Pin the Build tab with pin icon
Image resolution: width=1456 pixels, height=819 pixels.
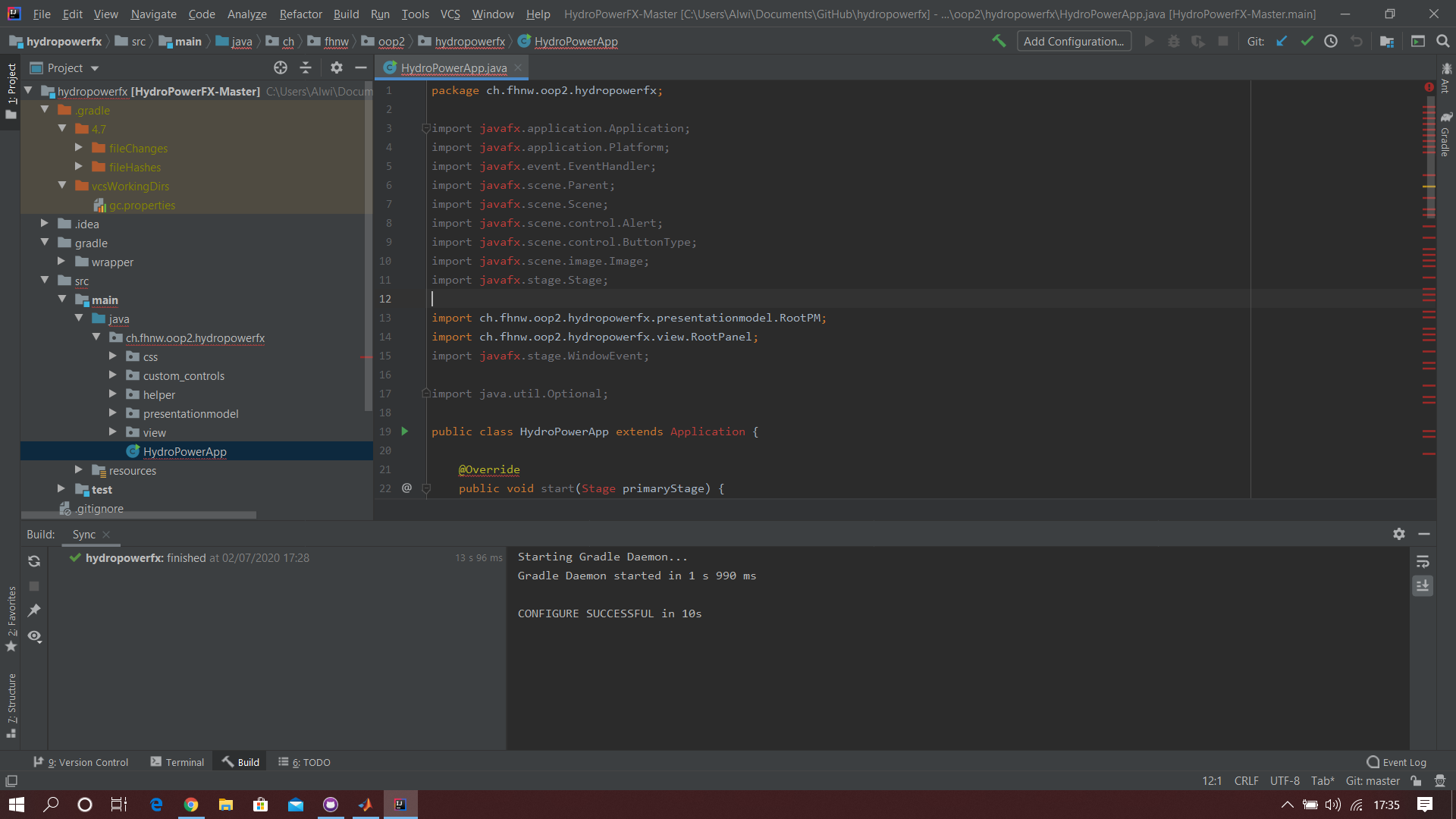pos(34,610)
